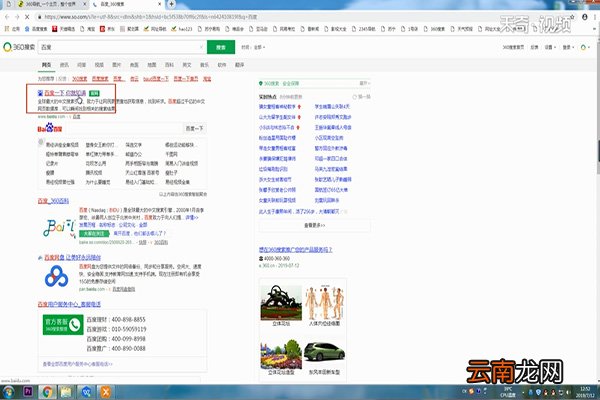Select the phone number 400-898-8855

128,319
